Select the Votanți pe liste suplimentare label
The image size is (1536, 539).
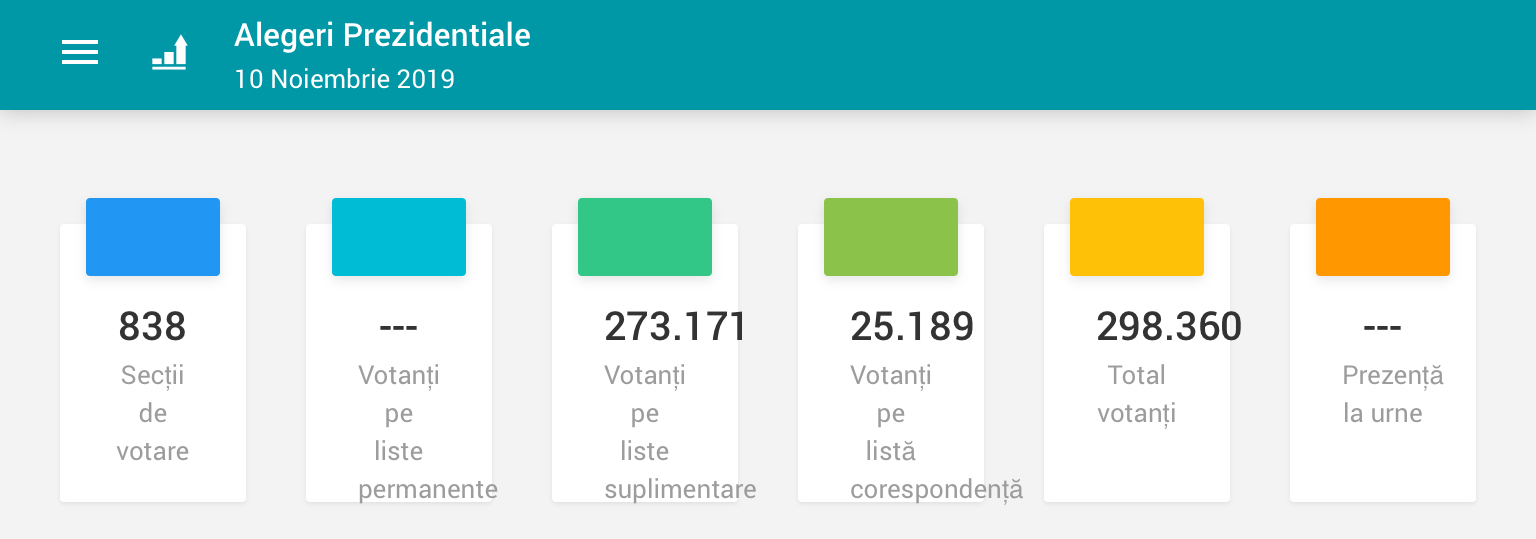coord(645,432)
